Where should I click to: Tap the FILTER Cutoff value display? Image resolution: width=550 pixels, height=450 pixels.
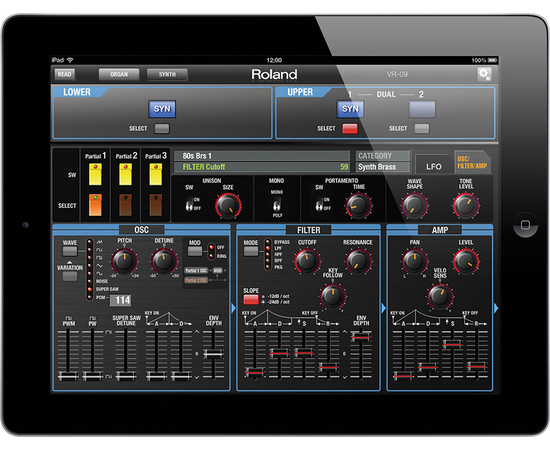(262, 167)
